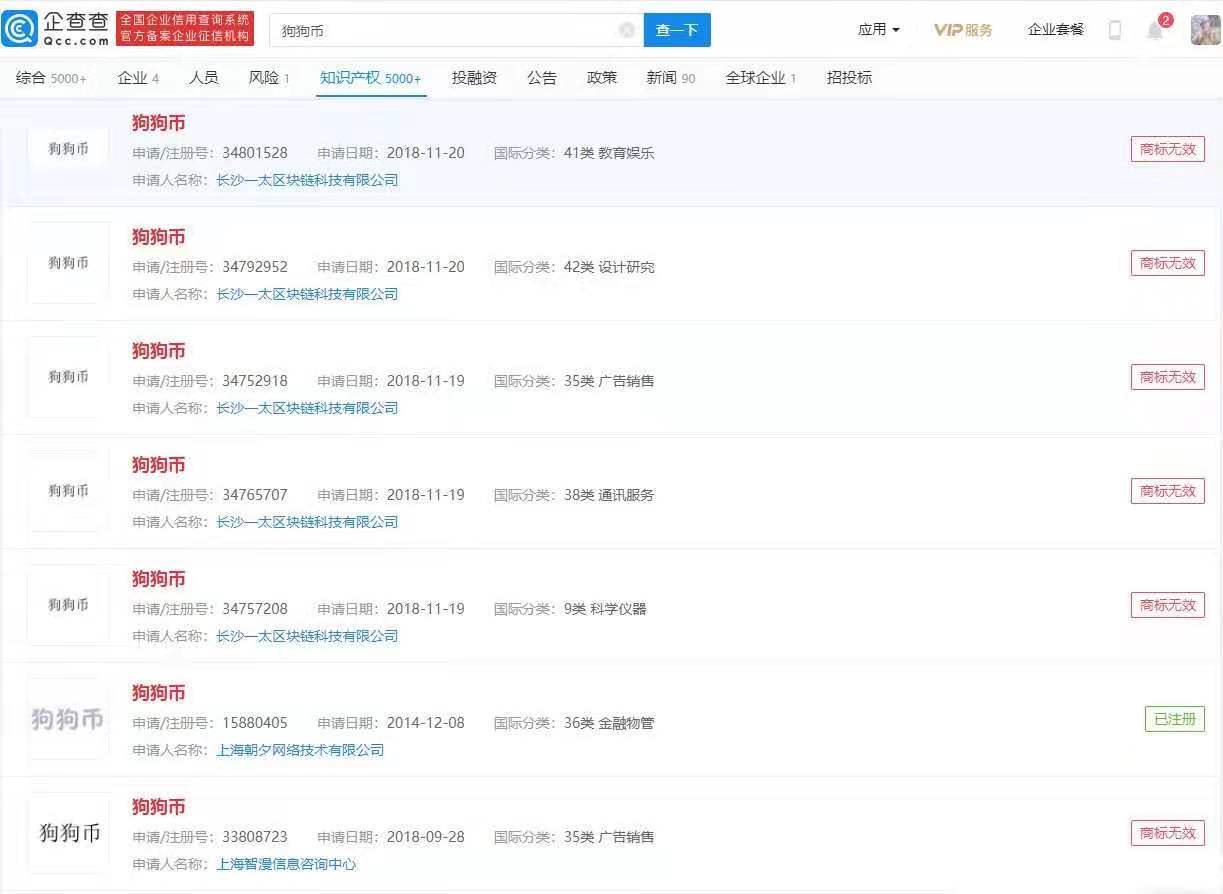The image size is (1223, 894).
Task: Open applicant 长沙一太区块链科技有限公司 for 42类 设计研究
Action: [x=307, y=295]
